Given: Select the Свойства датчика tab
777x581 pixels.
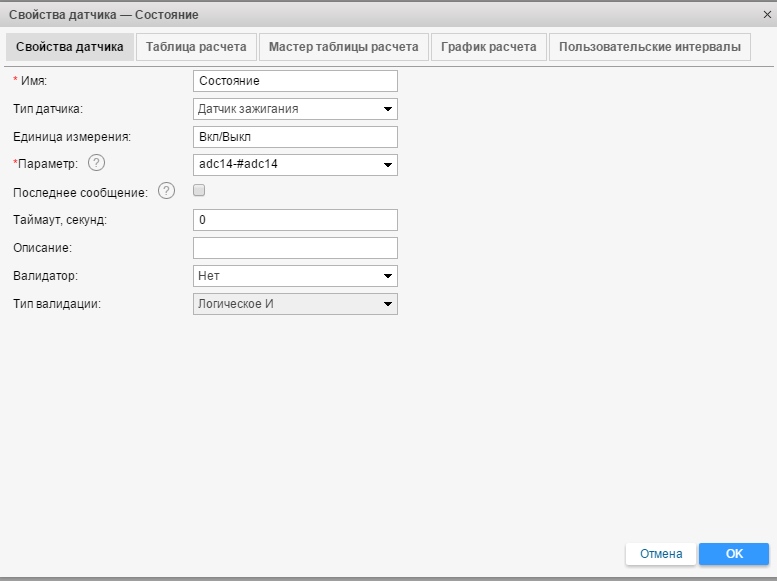Looking at the screenshot, I should click(70, 47).
